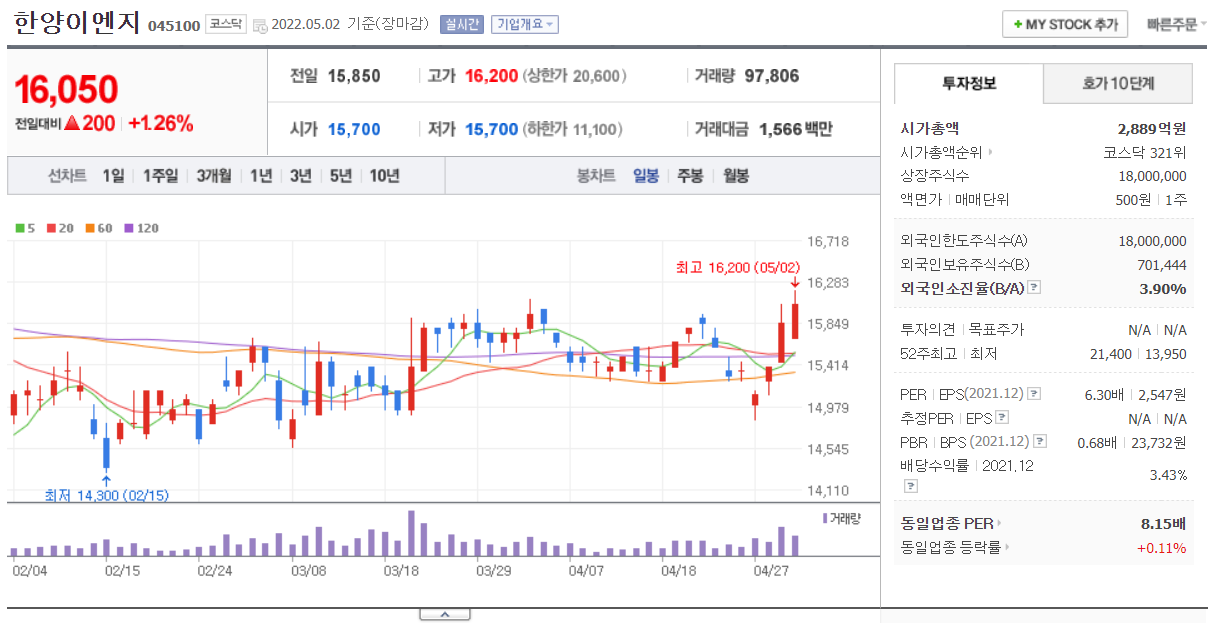This screenshot has height=623, width=1215.
Task: Click the 고가 value 16,200
Action: 491,76
